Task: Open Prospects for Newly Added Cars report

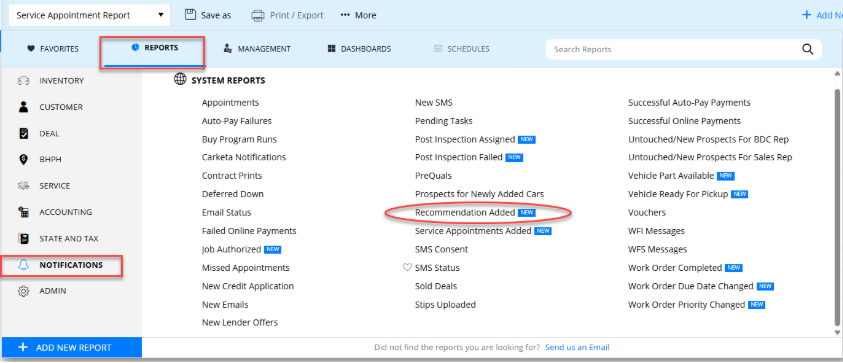Action: tap(480, 194)
